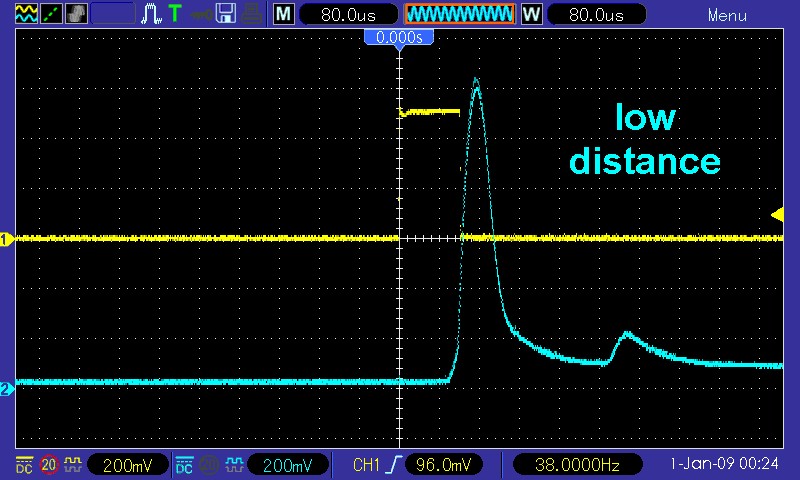
Task: Click the yellow CH1 DC coupling icon
Action: coord(24,465)
